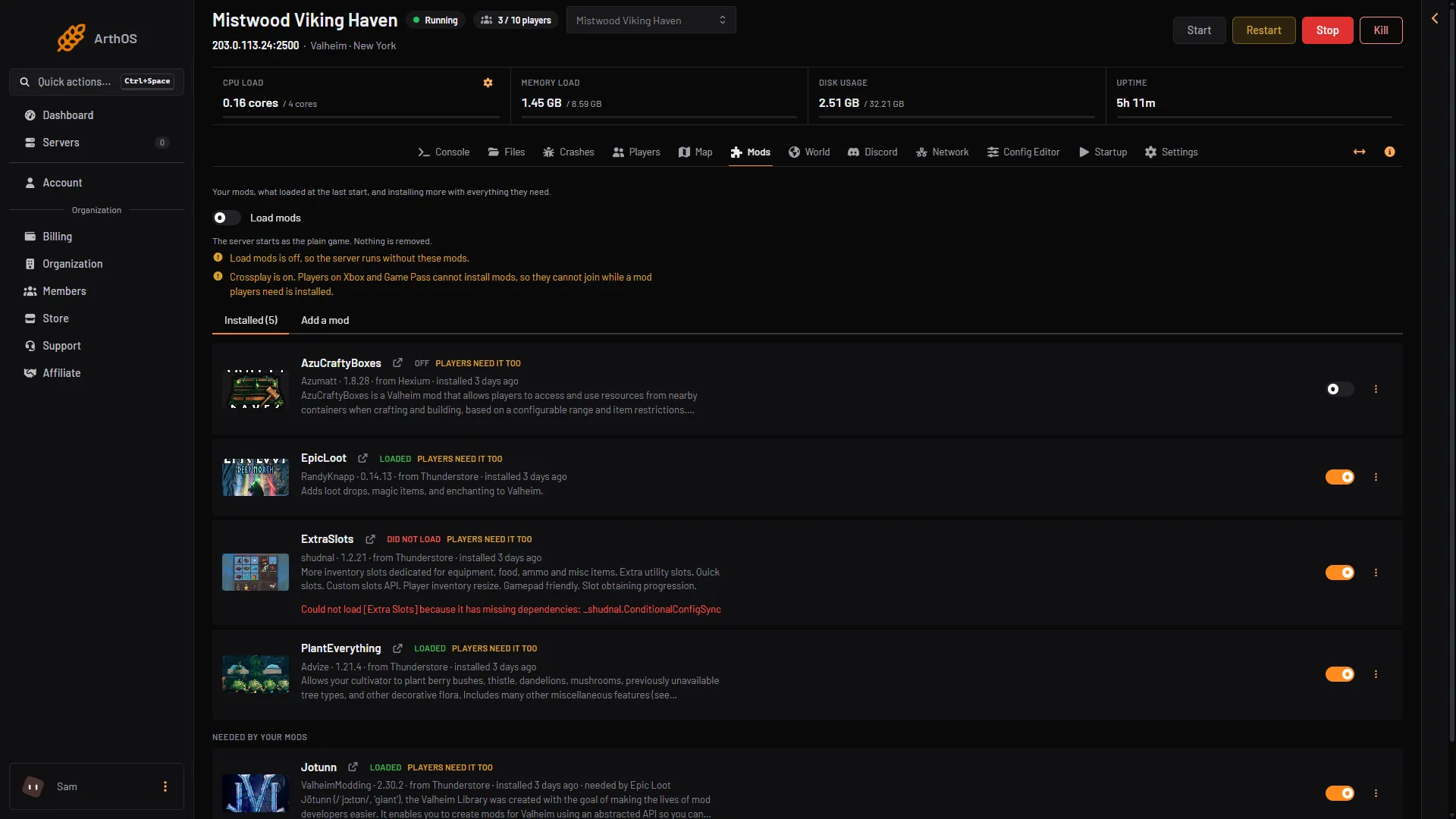Open more options menu for AzuCraftyBoxes
1456x819 pixels.
point(1376,389)
